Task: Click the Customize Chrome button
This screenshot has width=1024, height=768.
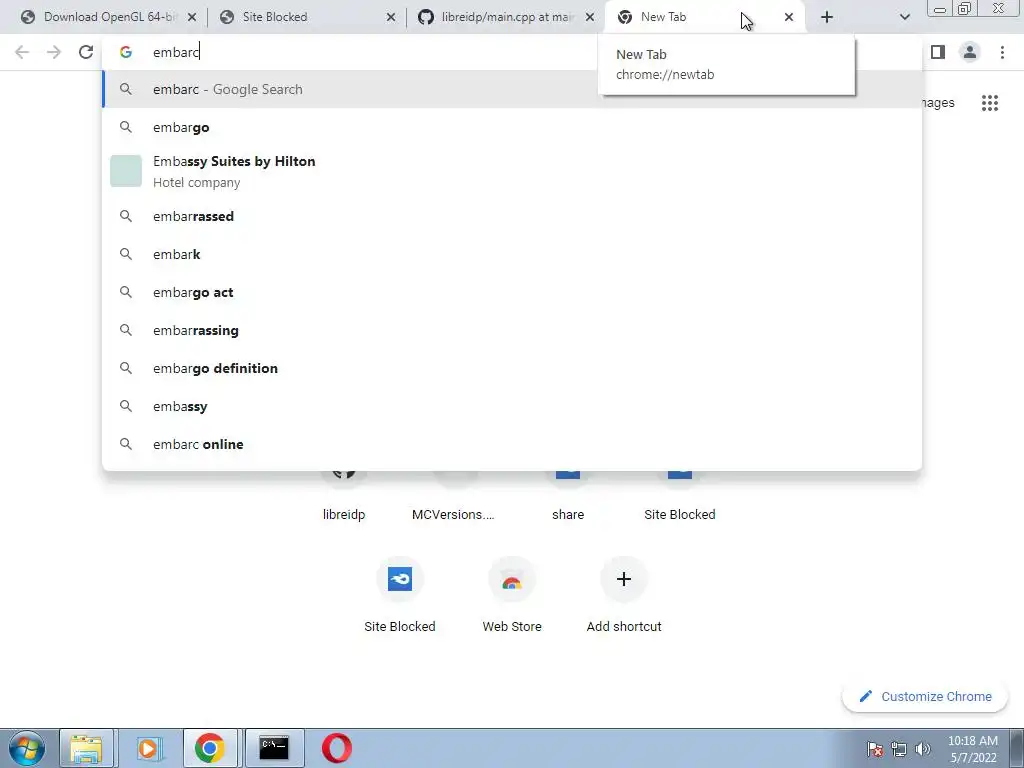Action: point(925,697)
